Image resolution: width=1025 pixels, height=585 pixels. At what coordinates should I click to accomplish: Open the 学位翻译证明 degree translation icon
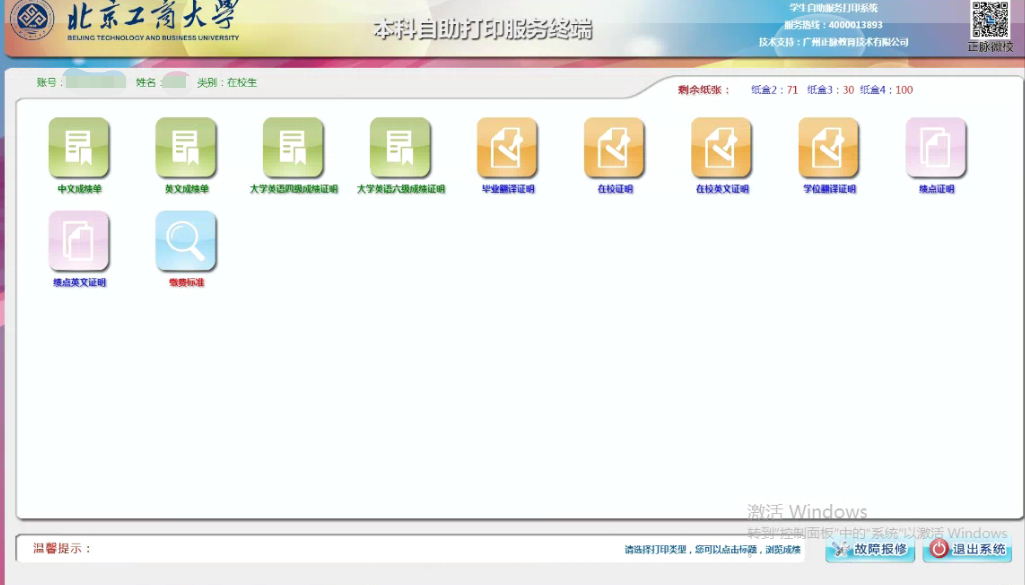tap(828, 147)
